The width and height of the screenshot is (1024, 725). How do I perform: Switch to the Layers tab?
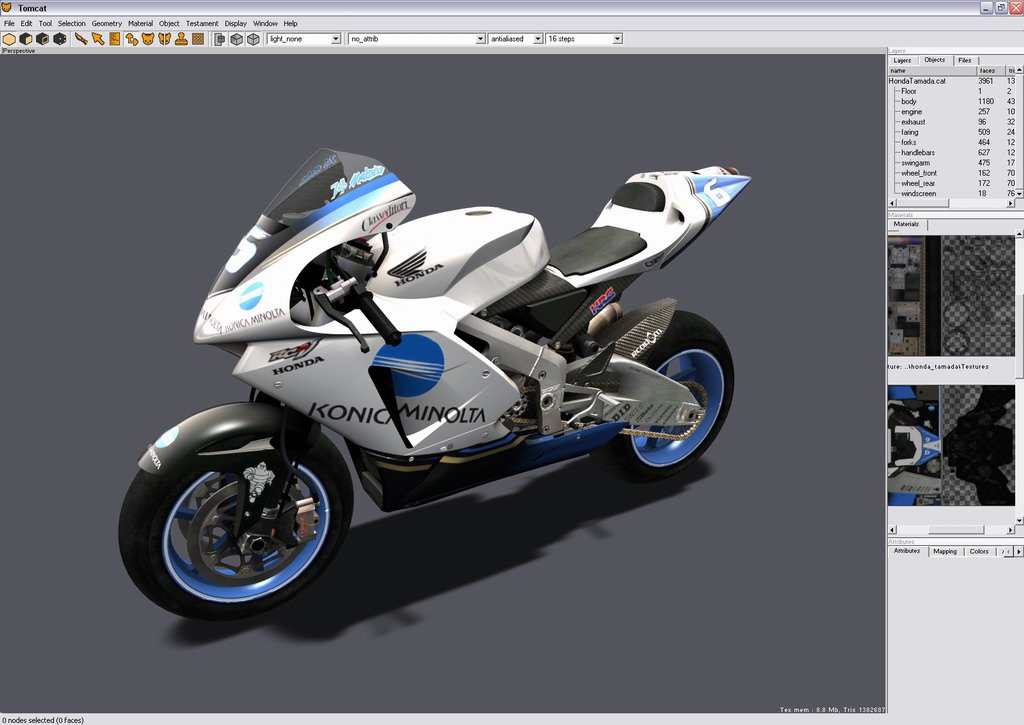pos(903,60)
